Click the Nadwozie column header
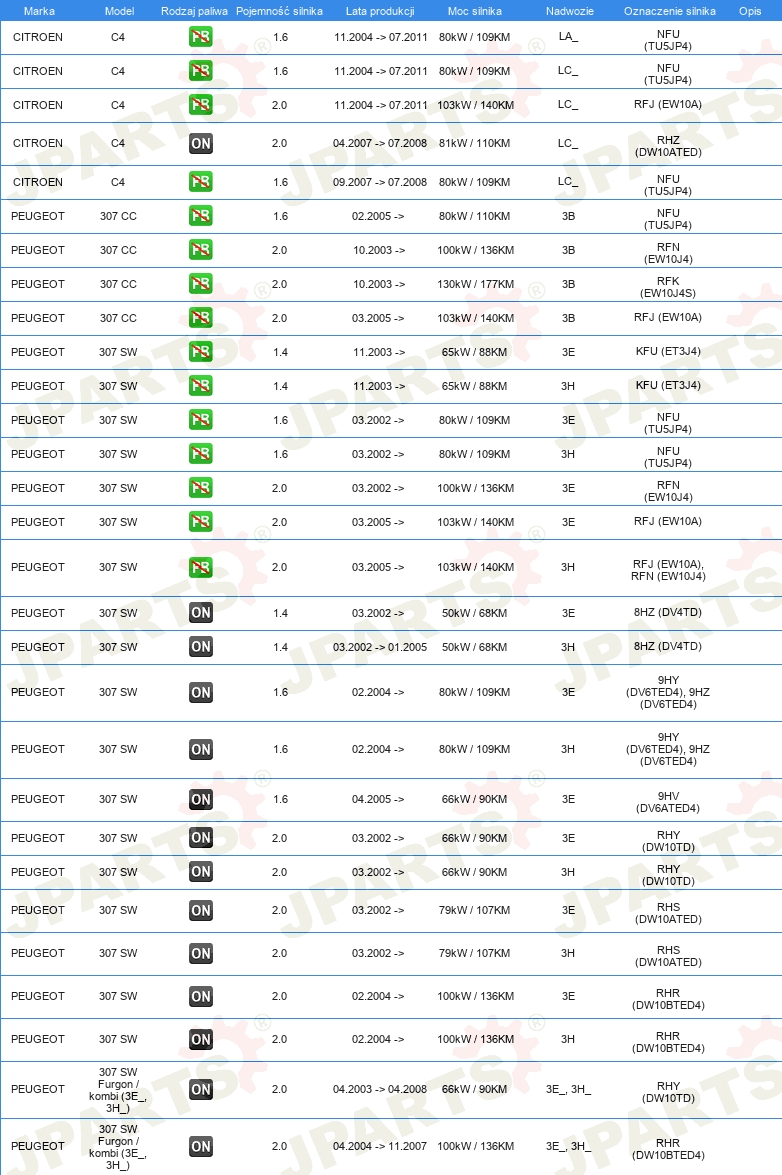 (569, 11)
